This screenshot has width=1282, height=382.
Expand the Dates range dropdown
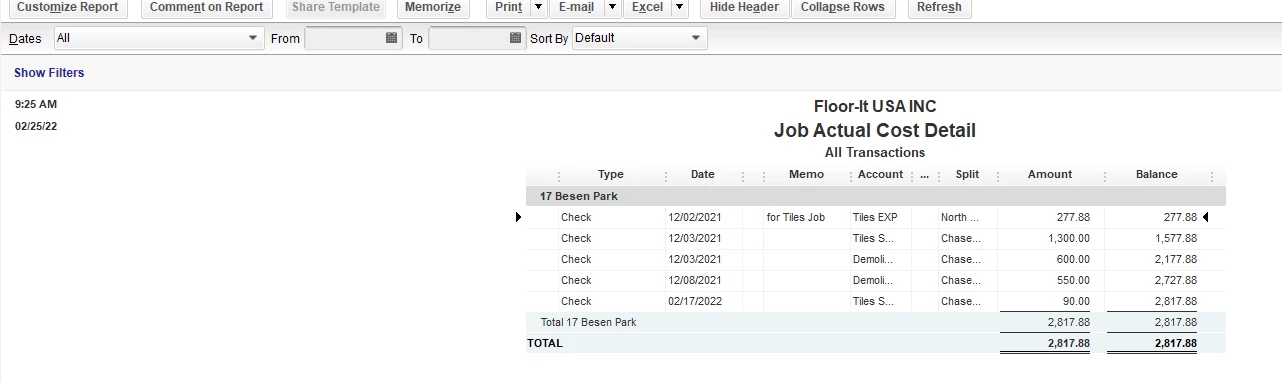pos(253,38)
